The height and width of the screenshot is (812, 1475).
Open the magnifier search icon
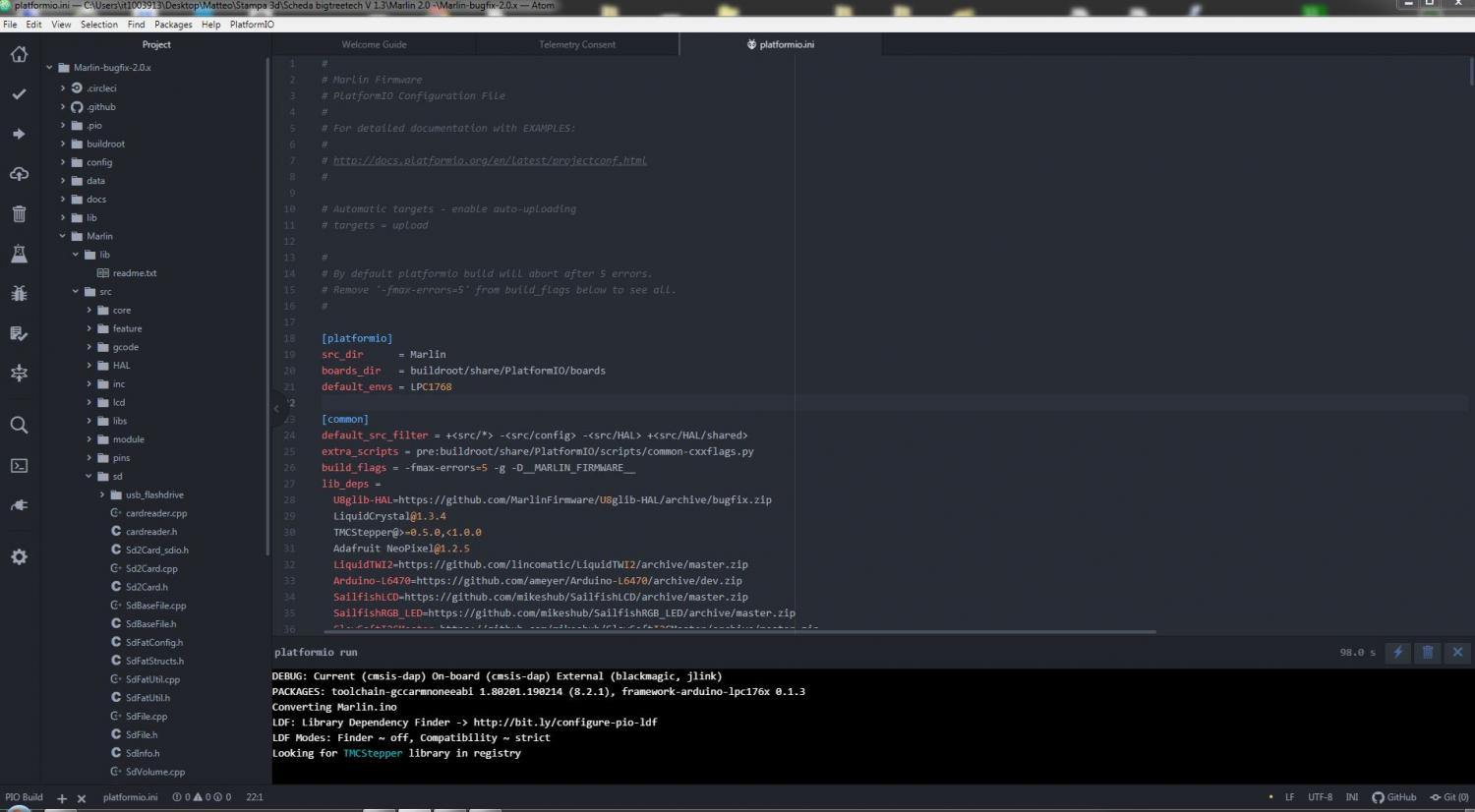19,425
